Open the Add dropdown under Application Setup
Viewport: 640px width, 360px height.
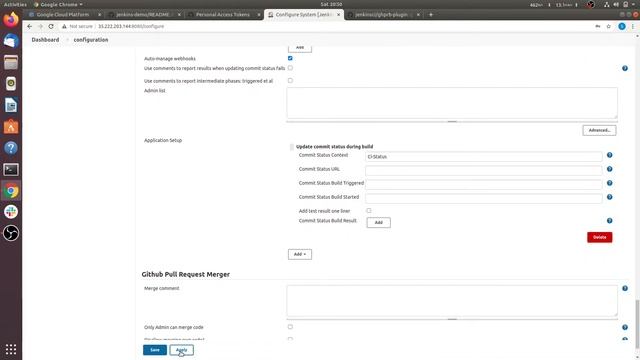300,254
